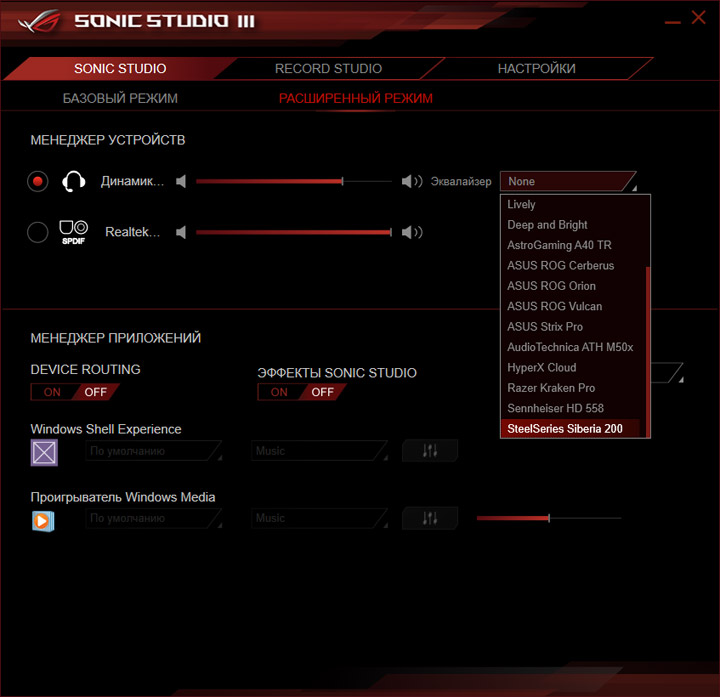Choose Razer Kraken Pro preset
This screenshot has width=720, height=697.
pyautogui.click(x=574, y=388)
